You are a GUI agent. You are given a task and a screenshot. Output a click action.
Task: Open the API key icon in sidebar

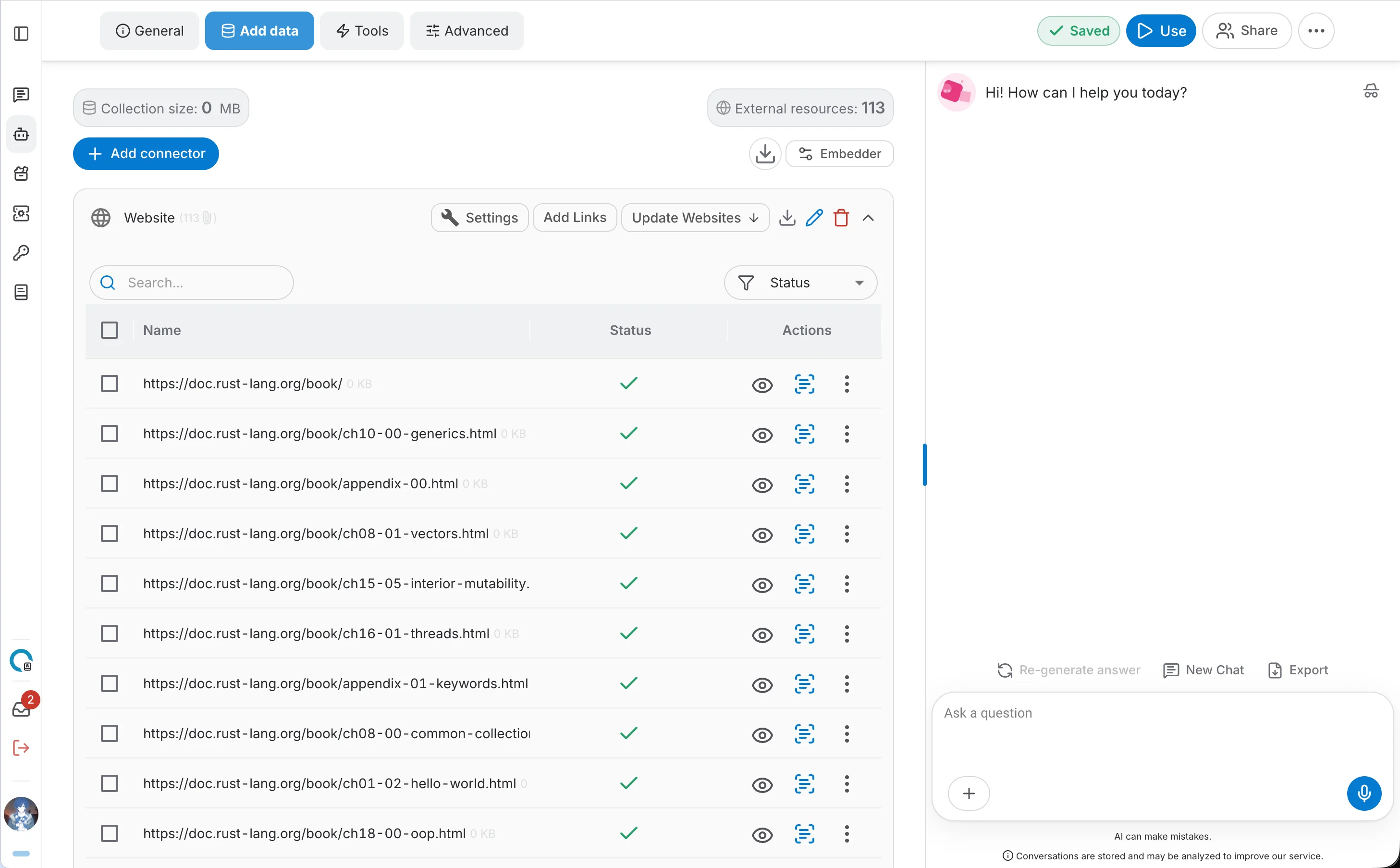point(21,253)
